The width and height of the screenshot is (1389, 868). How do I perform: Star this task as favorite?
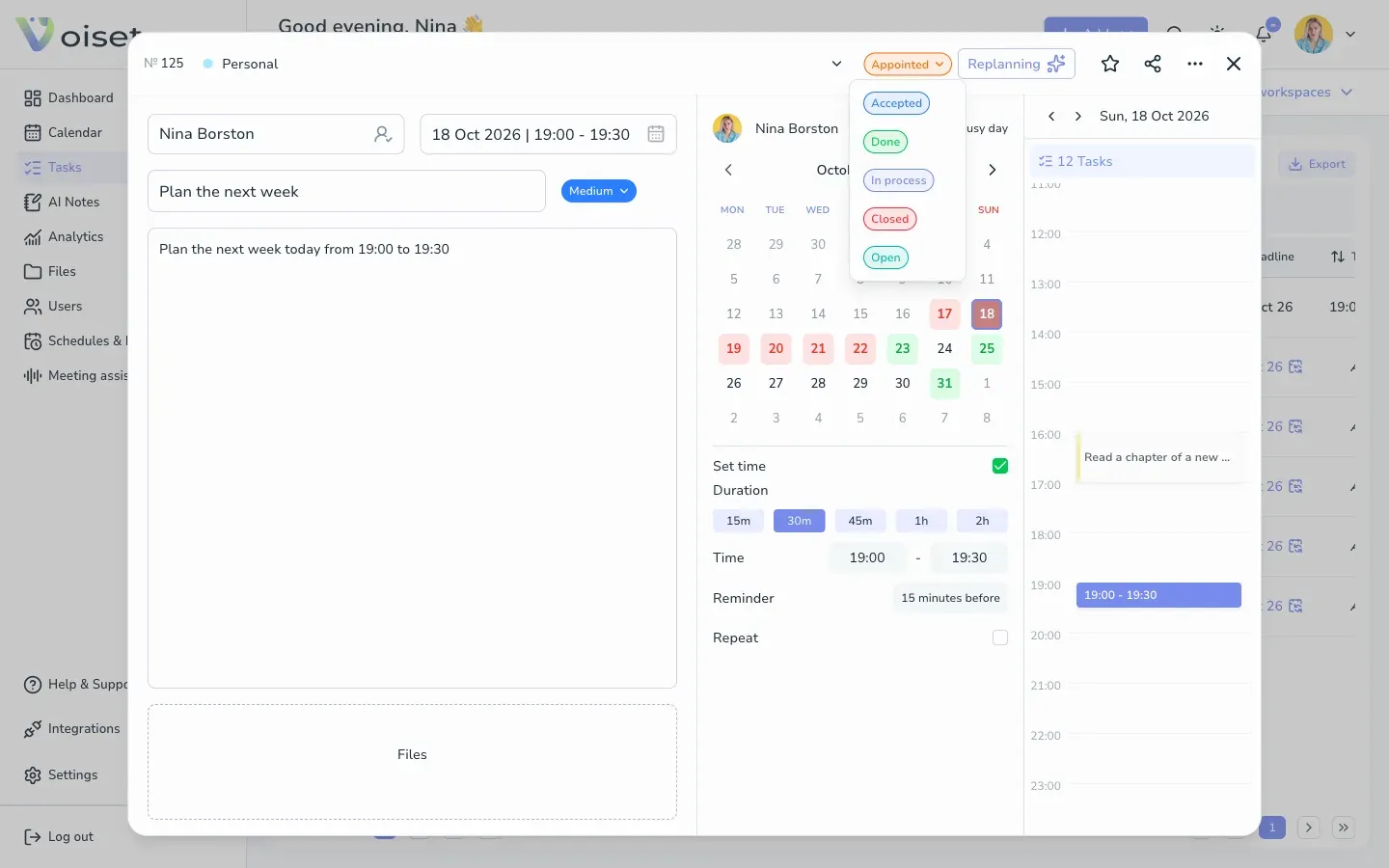1110,64
